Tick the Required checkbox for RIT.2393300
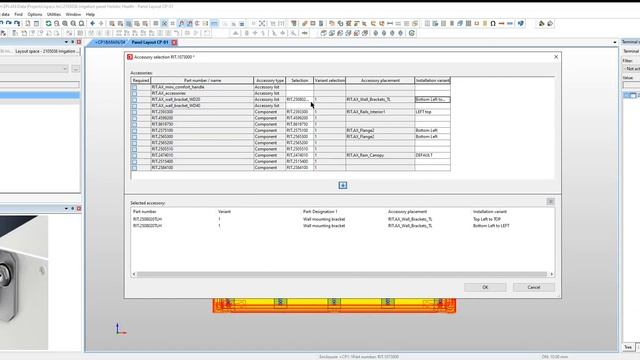Screen dimensions: 640x360 coord(134,112)
